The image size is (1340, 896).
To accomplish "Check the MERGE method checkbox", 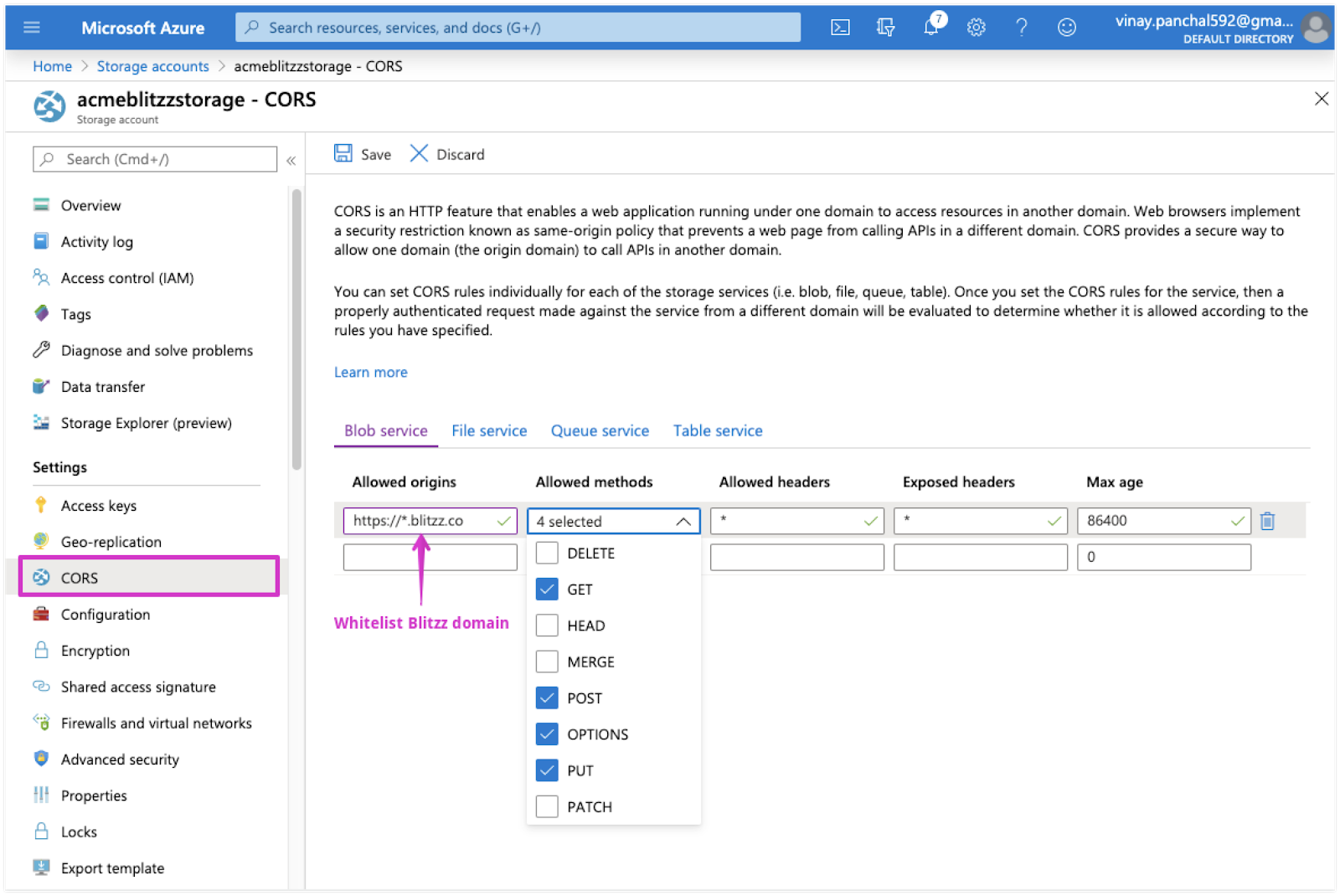I will [x=547, y=662].
